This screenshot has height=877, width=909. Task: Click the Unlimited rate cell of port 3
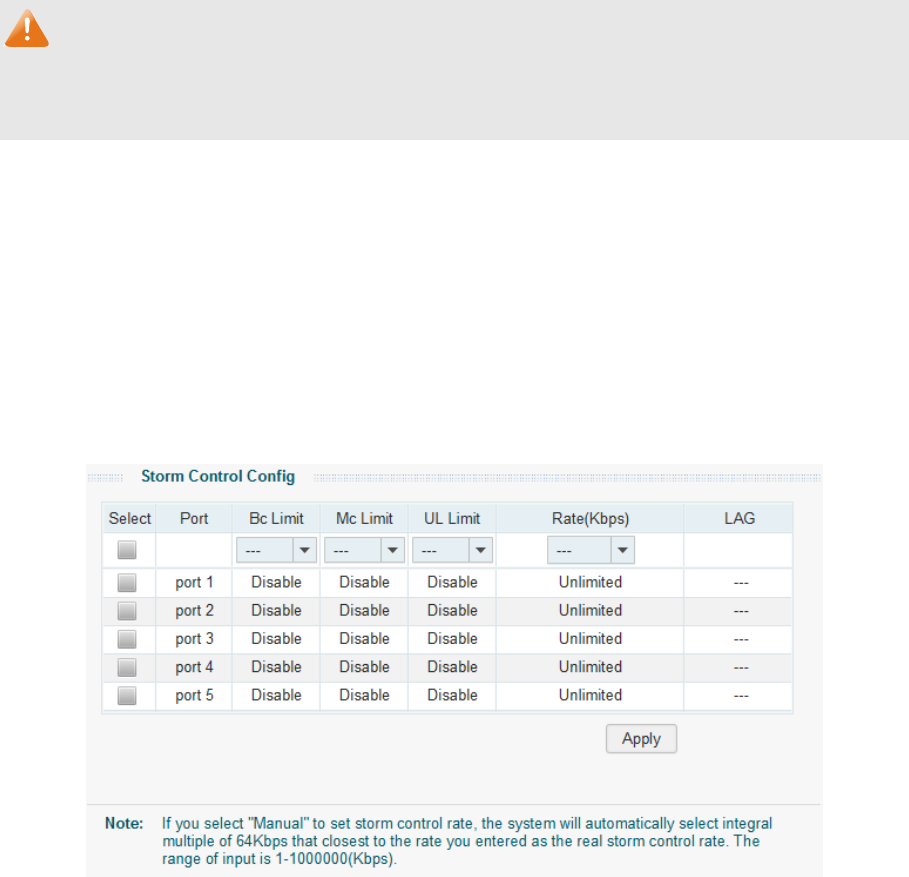(x=590, y=638)
